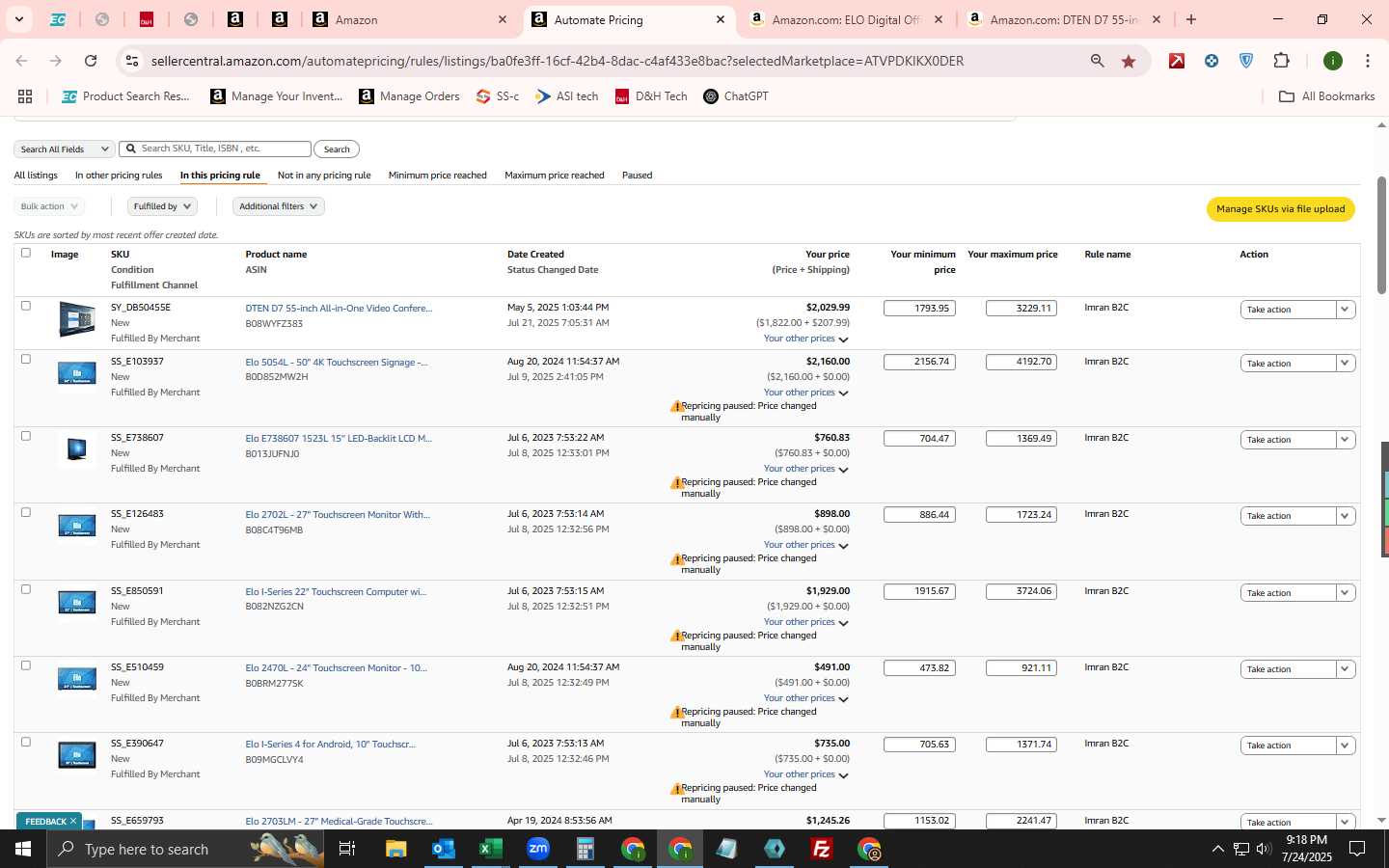Screen dimensions: 1389x868
Task: Open File Explorer from the taskbar
Action: pyautogui.click(x=395, y=849)
